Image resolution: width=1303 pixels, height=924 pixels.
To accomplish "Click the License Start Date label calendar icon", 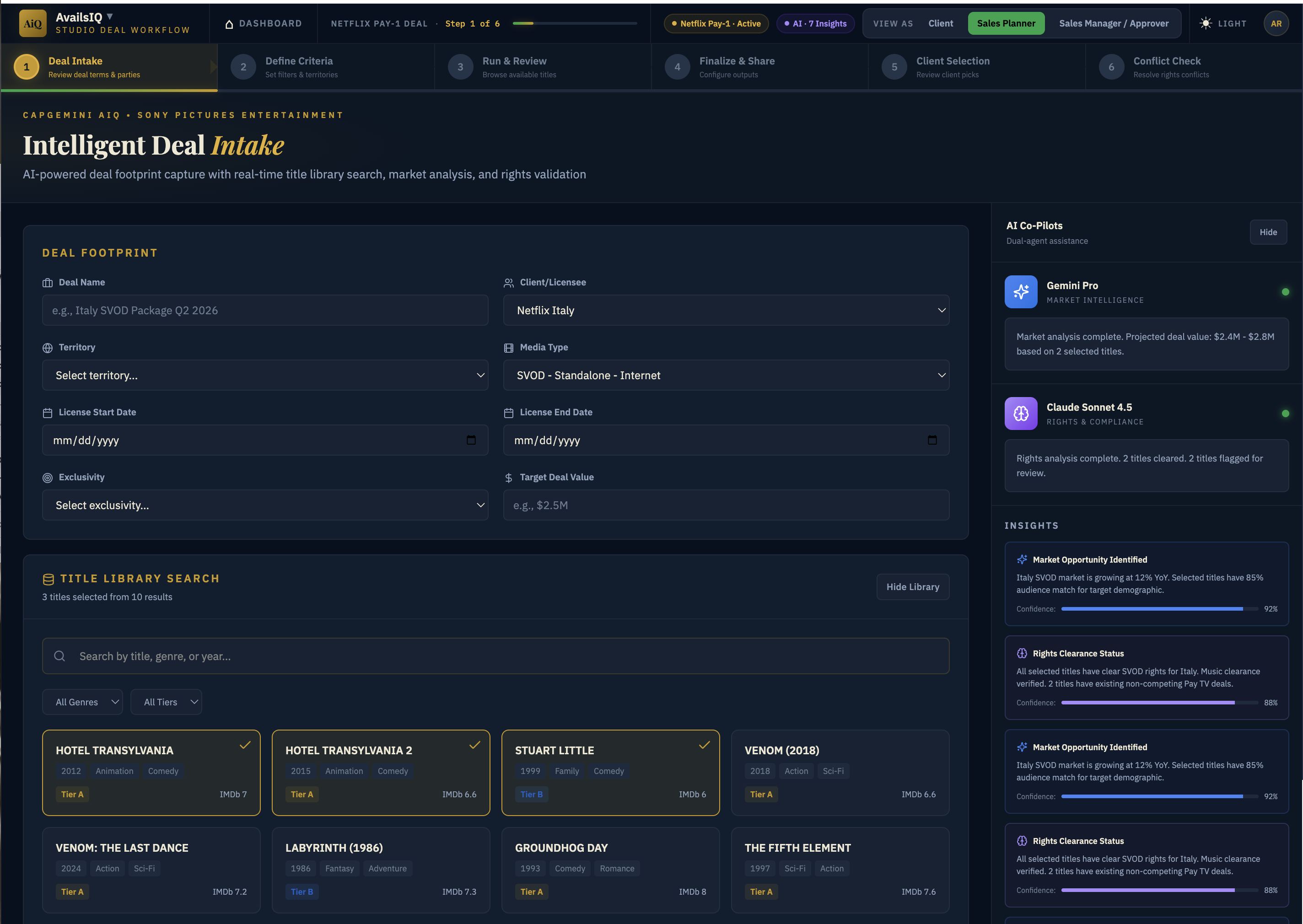I will [47, 413].
